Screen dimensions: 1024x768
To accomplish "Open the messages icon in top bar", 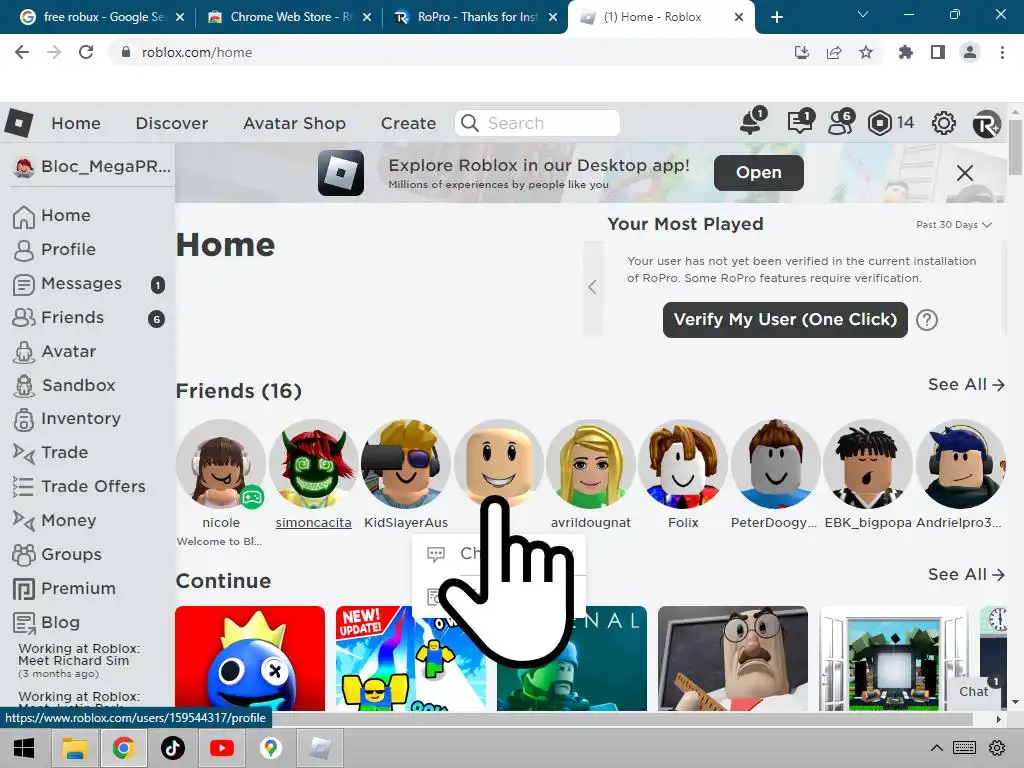I will point(800,122).
